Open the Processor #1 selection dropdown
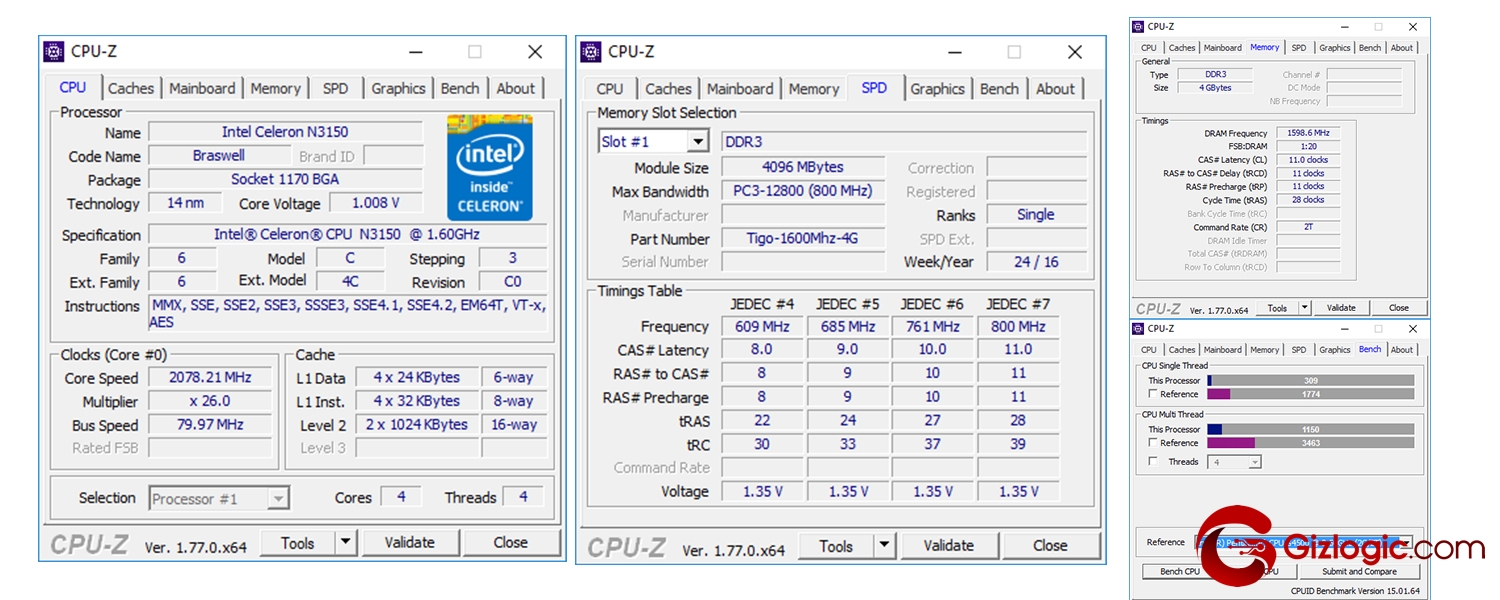 coord(279,498)
